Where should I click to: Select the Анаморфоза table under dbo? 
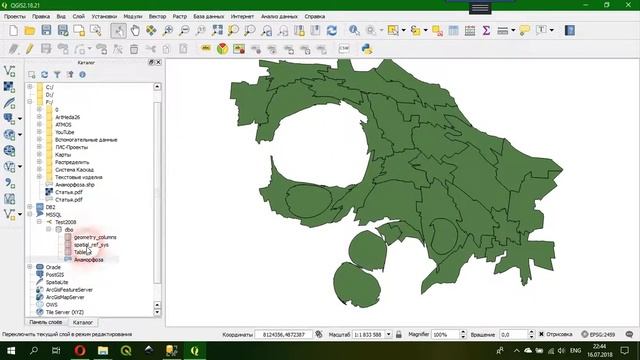89,260
